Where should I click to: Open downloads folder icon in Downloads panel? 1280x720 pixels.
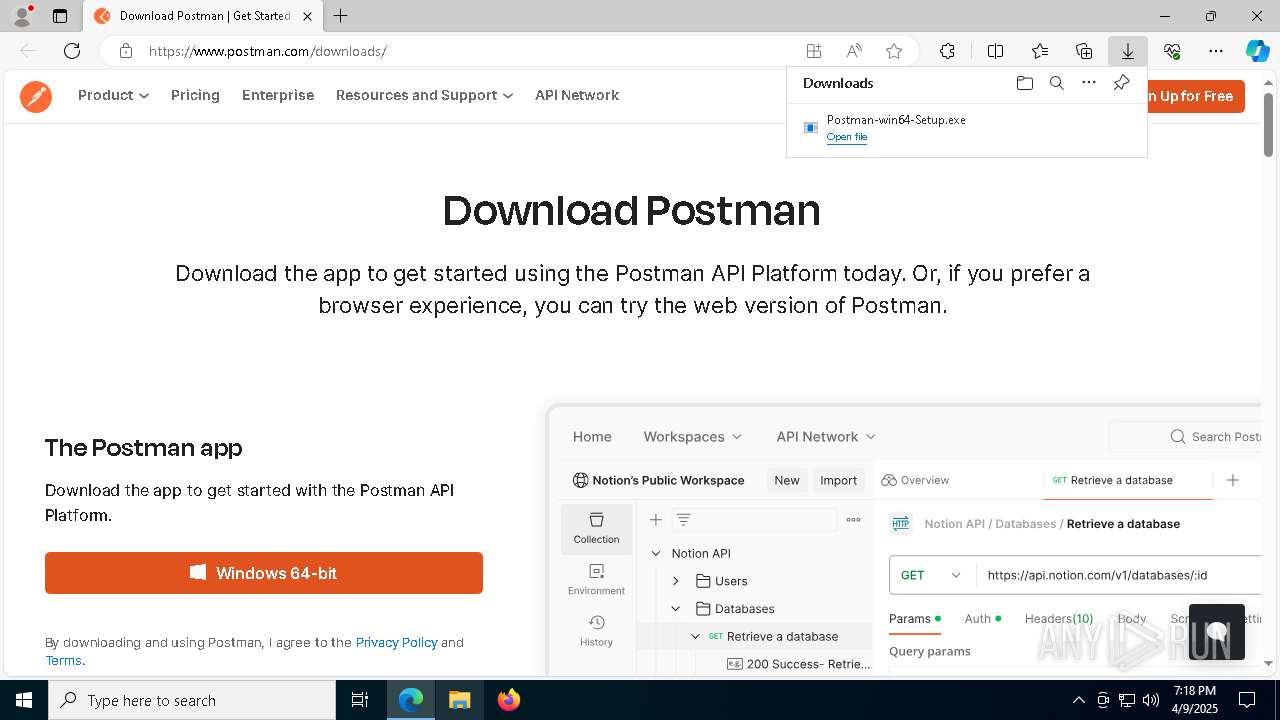click(x=1025, y=83)
